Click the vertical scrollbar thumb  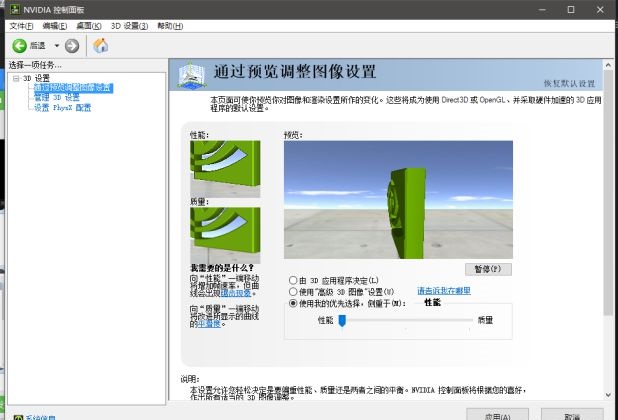point(608,193)
